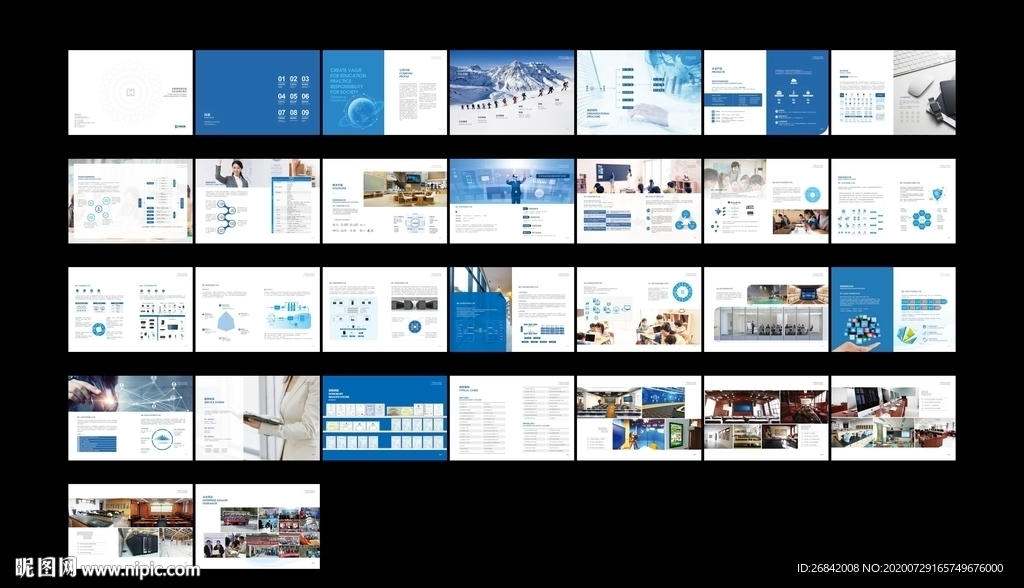Select the spread with shield icon and hexagons
1024x588 pixels.
click(x=893, y=201)
